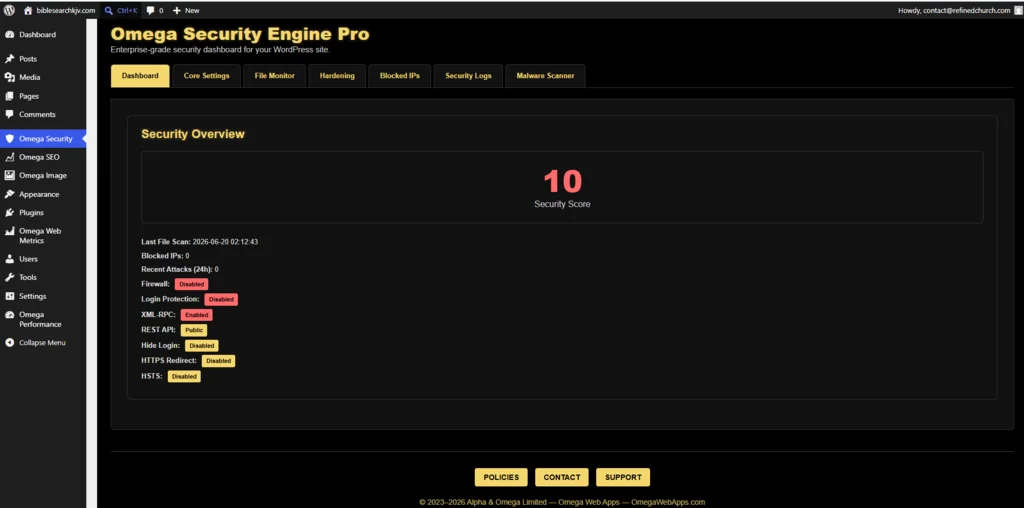Click the Login Protection Disabled badge
The height and width of the screenshot is (508, 1024).
click(221, 299)
